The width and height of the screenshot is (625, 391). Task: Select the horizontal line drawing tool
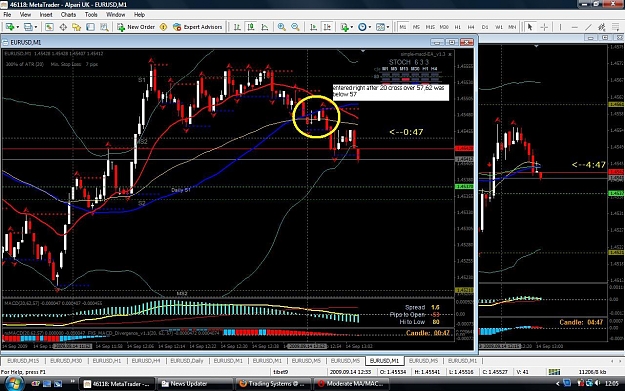point(574,27)
